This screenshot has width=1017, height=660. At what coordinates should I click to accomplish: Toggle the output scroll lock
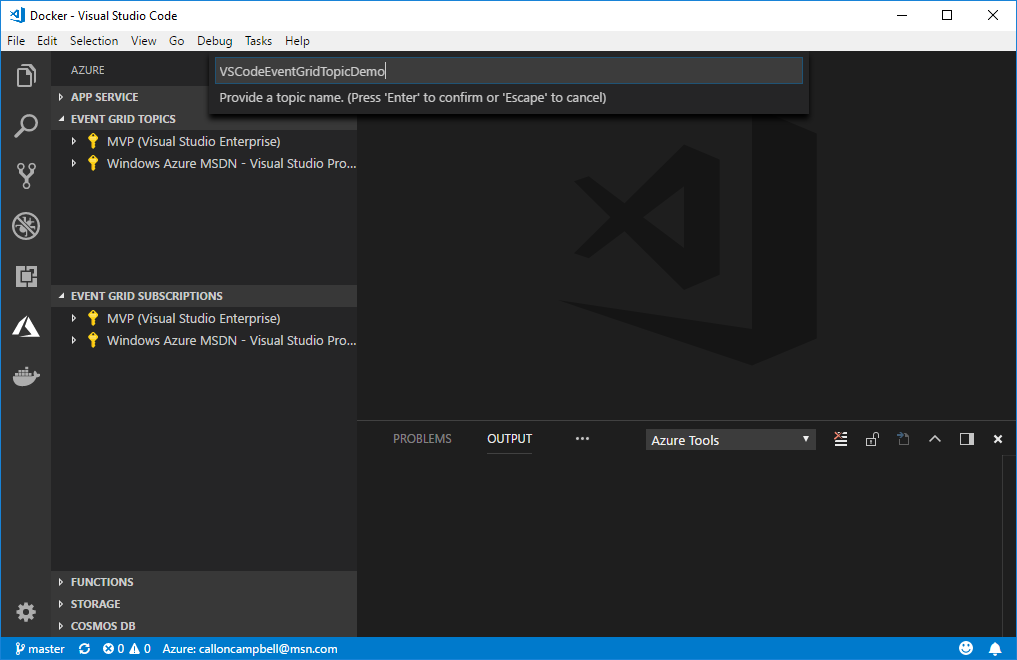click(x=872, y=439)
